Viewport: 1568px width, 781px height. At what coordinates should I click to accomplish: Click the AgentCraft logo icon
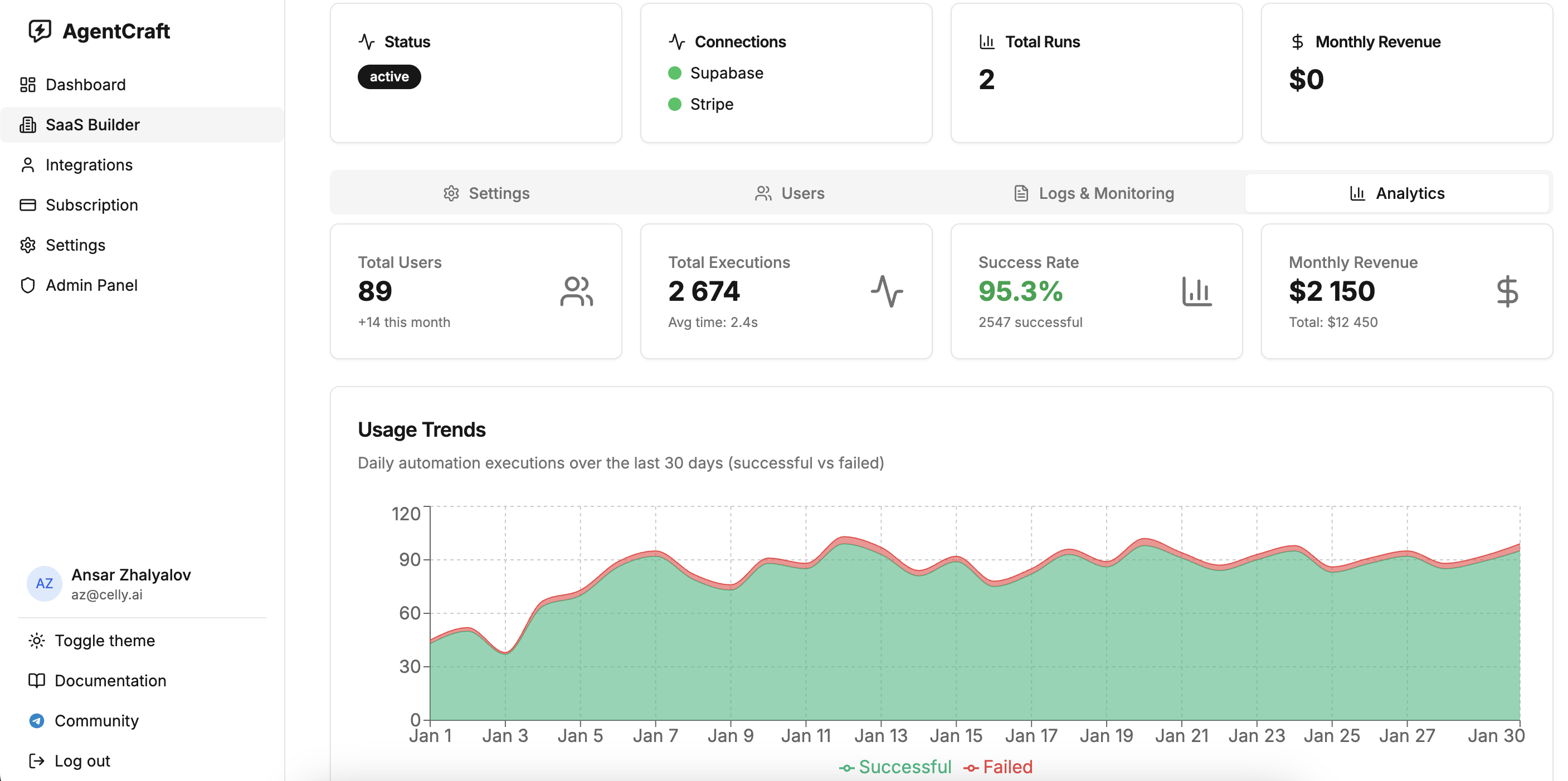40,31
